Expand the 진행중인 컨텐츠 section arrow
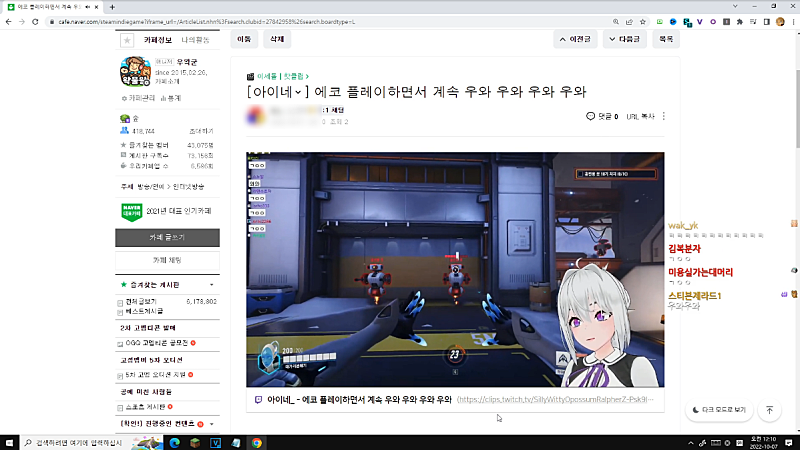 (212, 424)
